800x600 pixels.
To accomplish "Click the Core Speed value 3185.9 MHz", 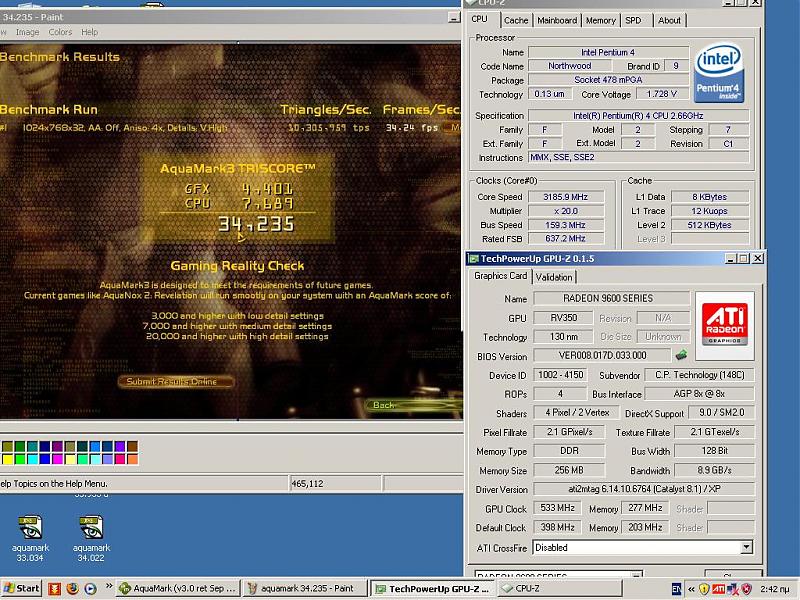I will point(566,197).
